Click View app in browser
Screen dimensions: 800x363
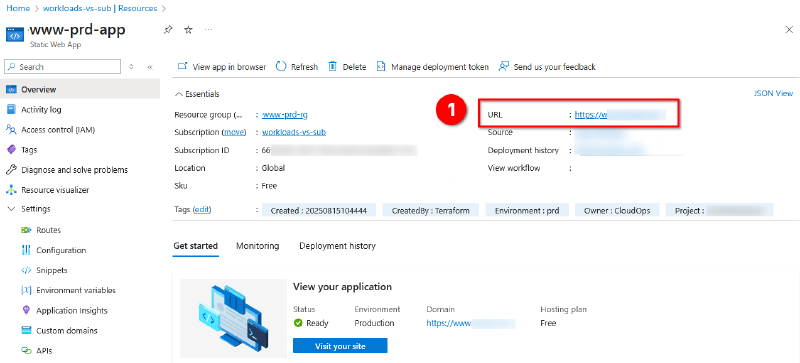[221, 67]
